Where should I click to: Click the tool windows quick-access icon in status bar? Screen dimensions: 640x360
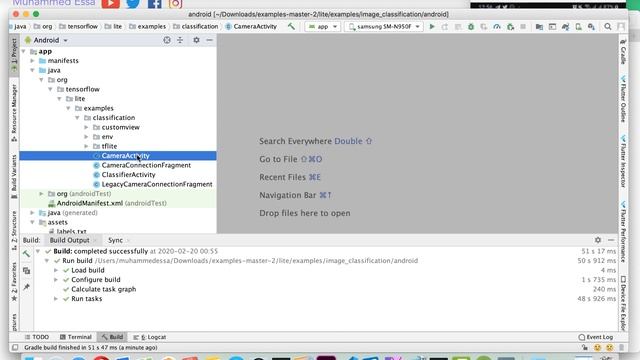(15, 348)
